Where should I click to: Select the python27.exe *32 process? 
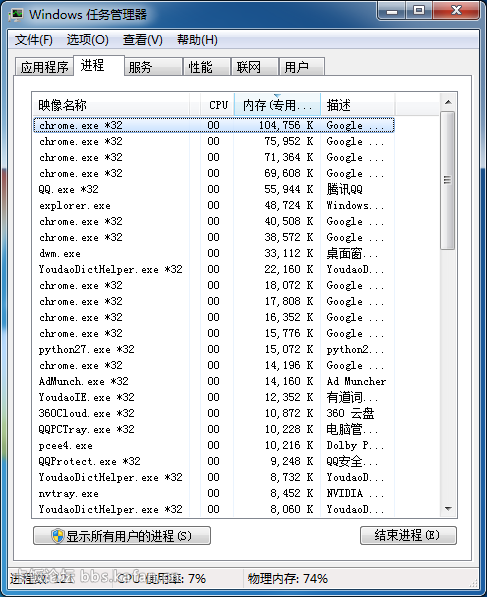coord(214,349)
